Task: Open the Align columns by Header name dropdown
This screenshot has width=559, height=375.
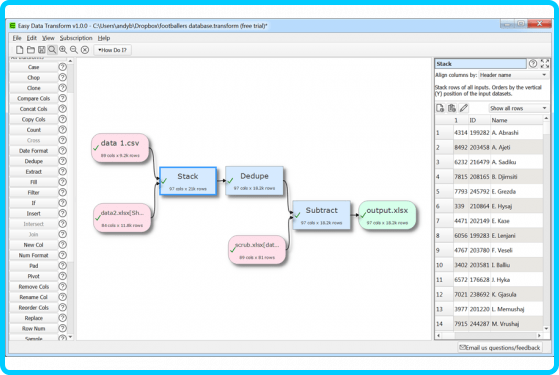Action: pyautogui.click(x=513, y=75)
